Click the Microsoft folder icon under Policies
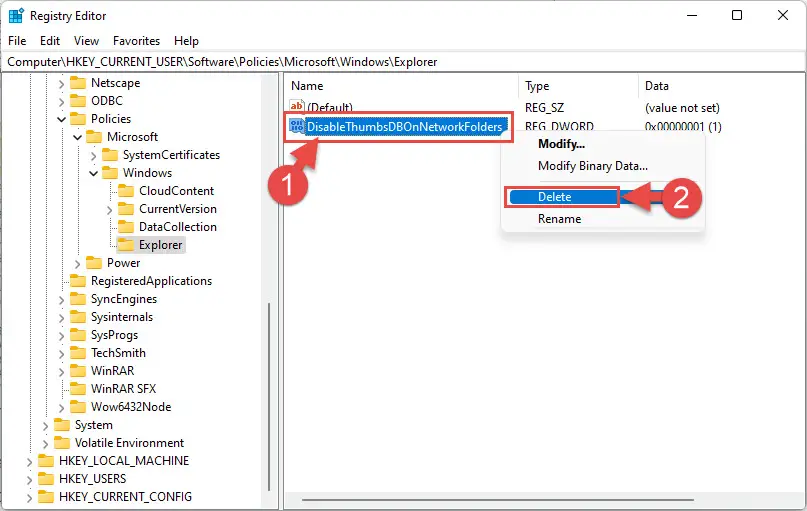Image resolution: width=807 pixels, height=511 pixels. [94, 137]
